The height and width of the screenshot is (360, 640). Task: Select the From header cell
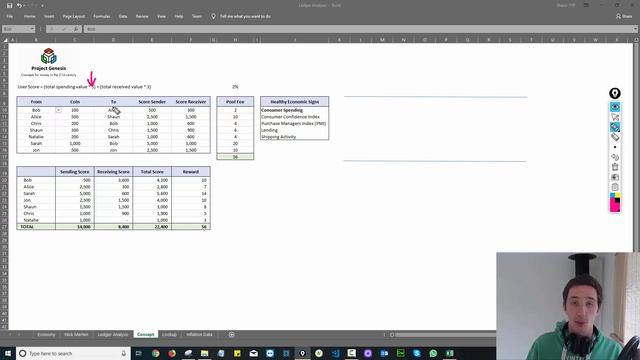pyautogui.click(x=36, y=102)
